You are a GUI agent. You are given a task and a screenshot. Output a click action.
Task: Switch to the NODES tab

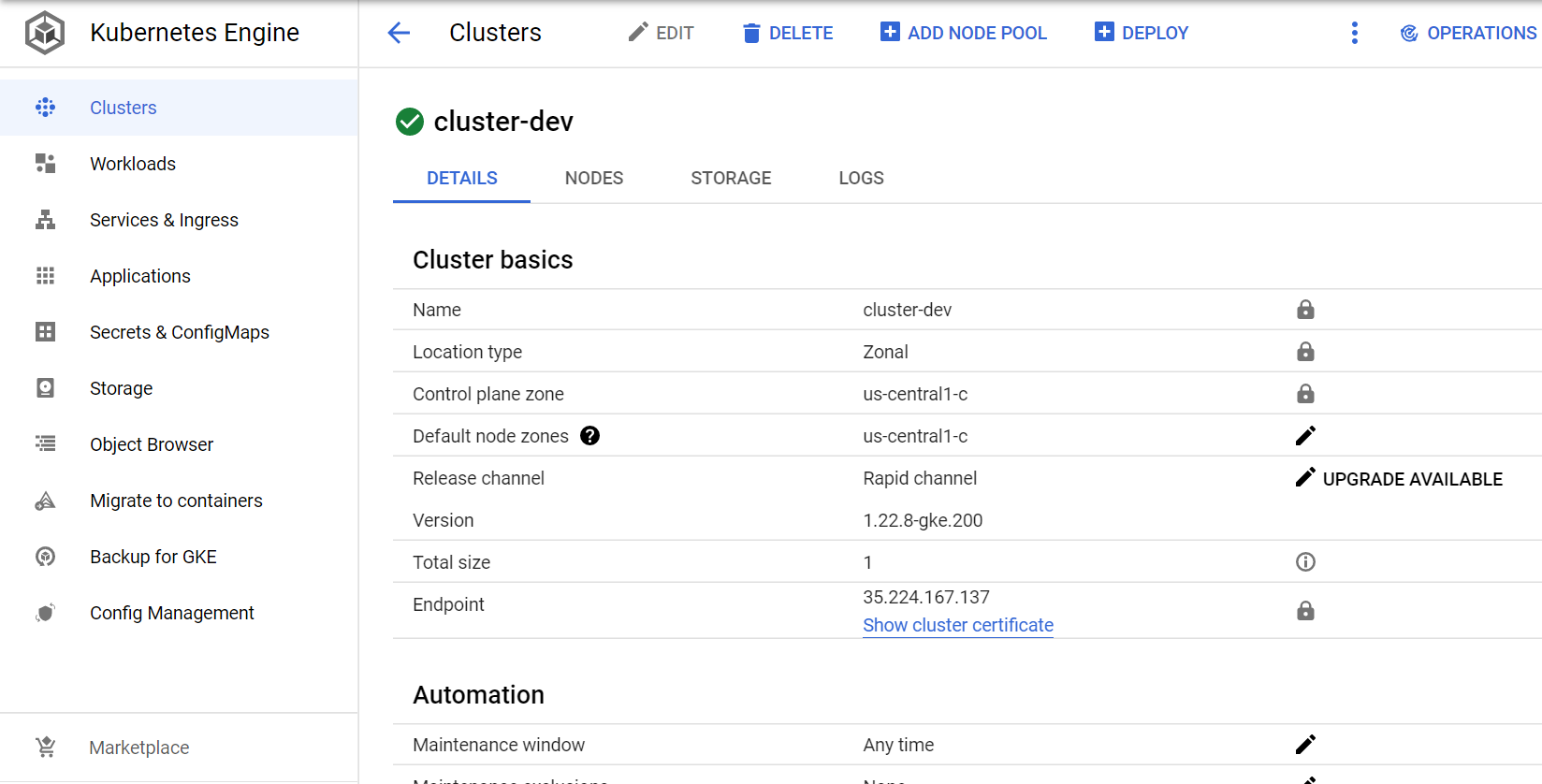click(x=594, y=178)
